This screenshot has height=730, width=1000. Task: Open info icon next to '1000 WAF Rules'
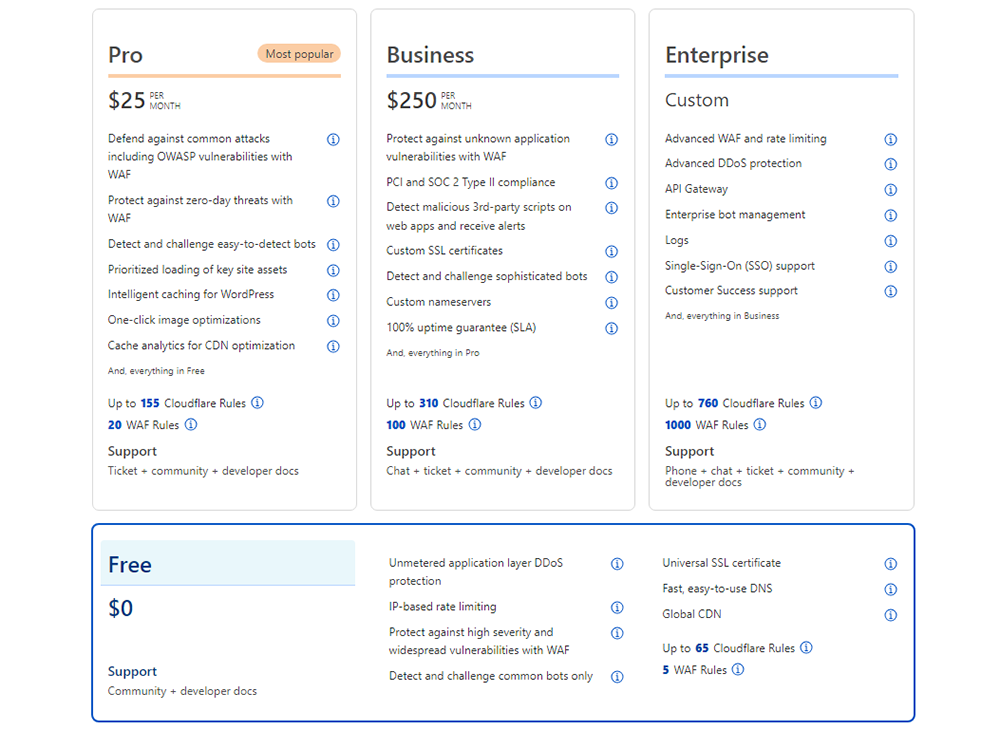pyautogui.click(x=760, y=425)
